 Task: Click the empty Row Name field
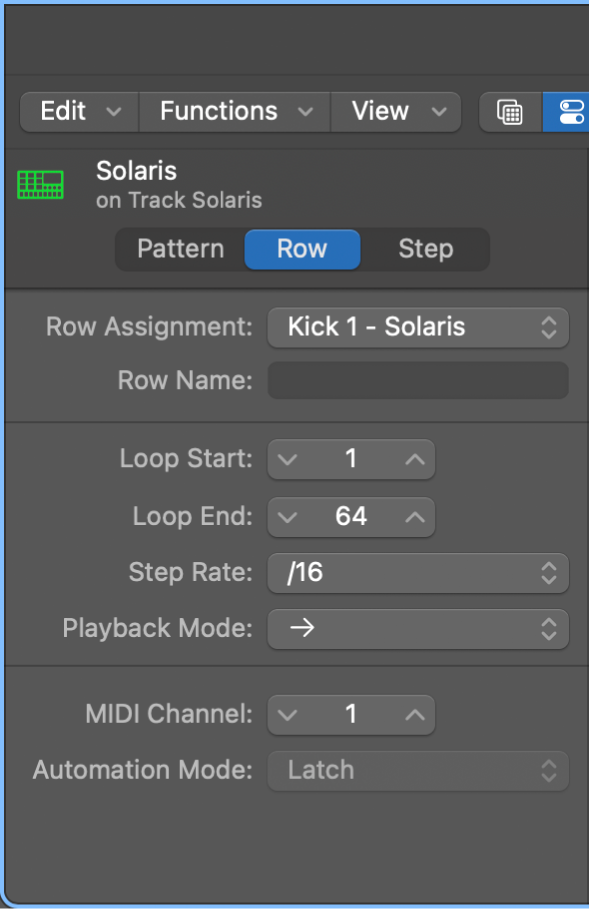pyautogui.click(x=418, y=380)
